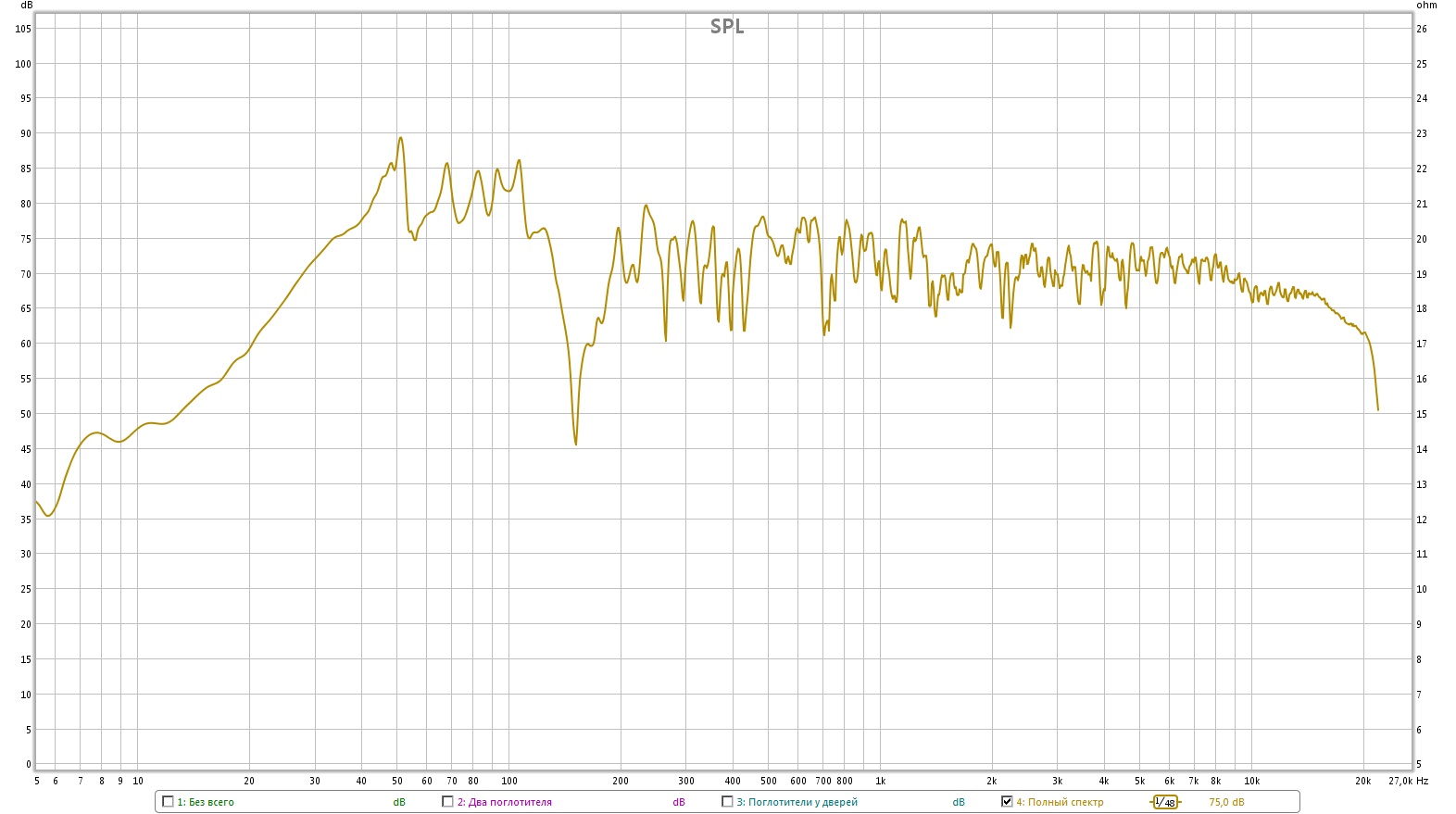Click the SPL graph title
Screen dimensions: 1456x814
click(727, 27)
